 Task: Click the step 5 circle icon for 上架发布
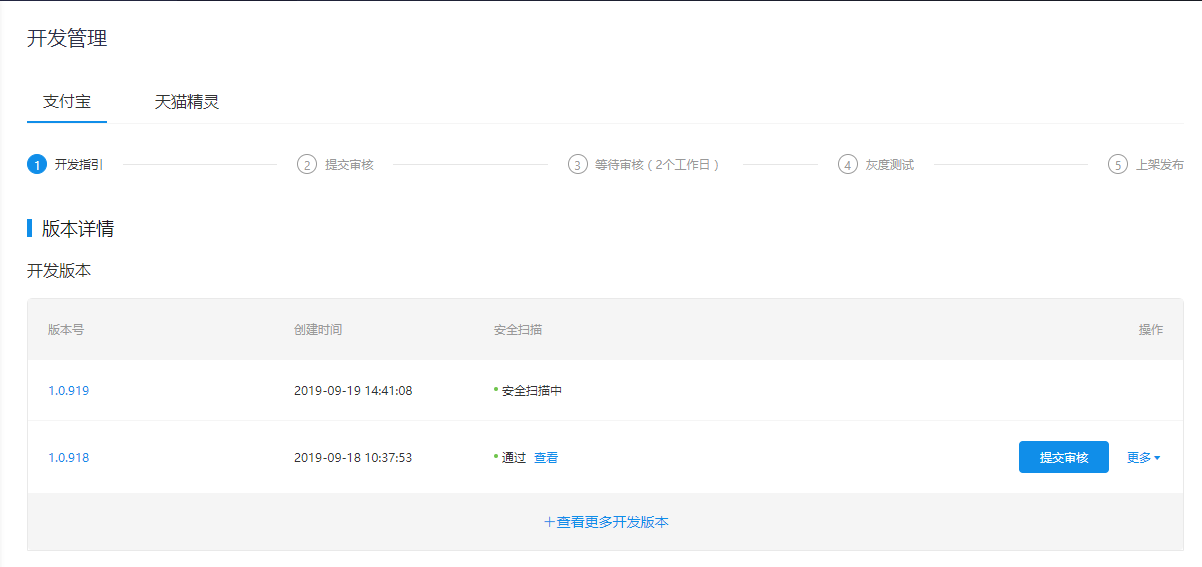[1118, 164]
